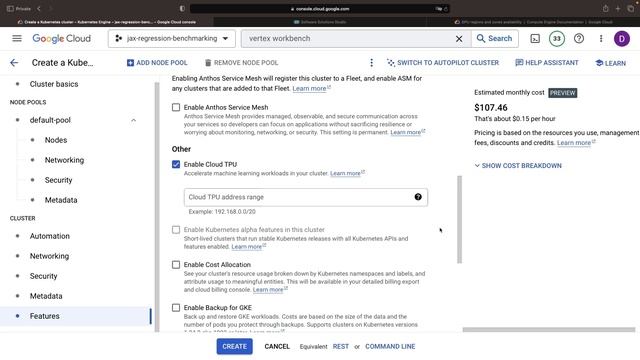Viewport: 640px width, 360px height.
Task: Open Metadata under default-pool
Action: (x=61, y=200)
